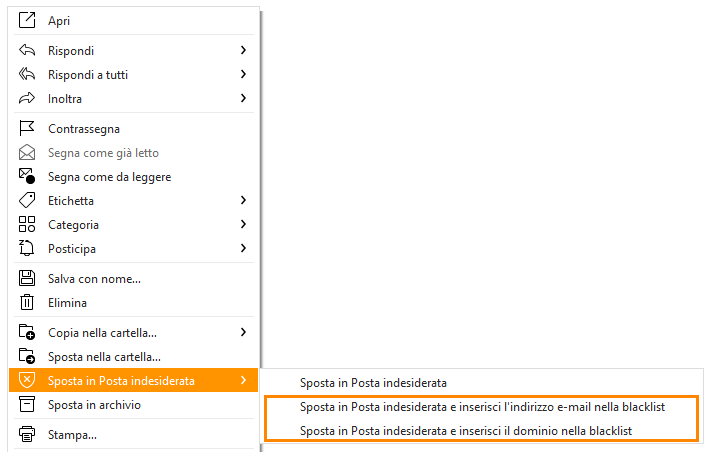Select Sposta in Posta indesiderata submenu item

[373, 383]
